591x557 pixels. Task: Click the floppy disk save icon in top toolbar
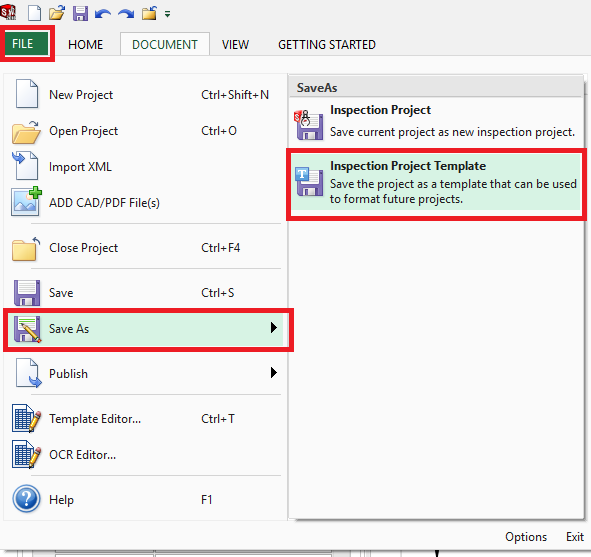pos(80,14)
